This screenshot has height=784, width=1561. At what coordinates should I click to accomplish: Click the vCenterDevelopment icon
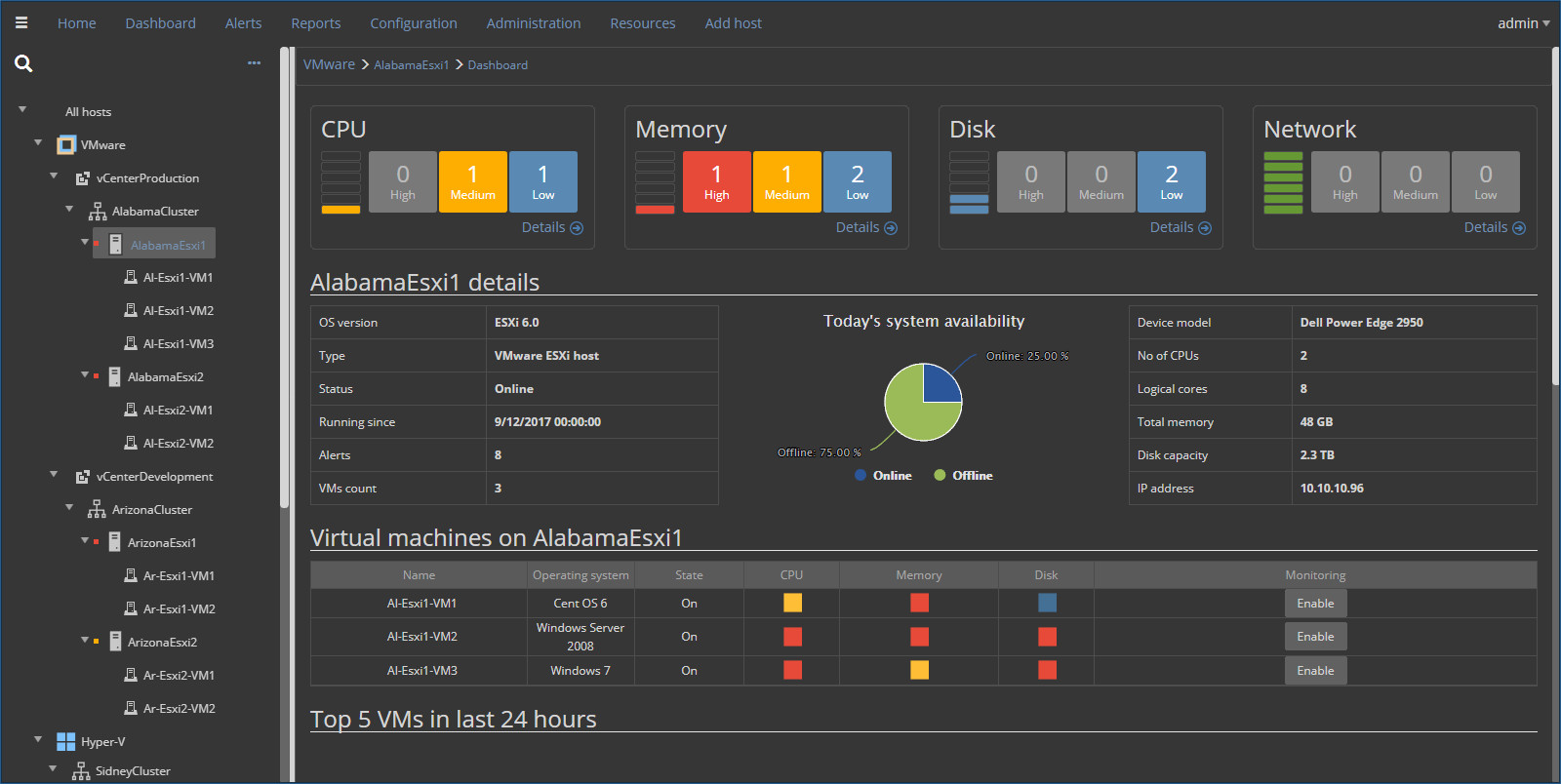83,477
